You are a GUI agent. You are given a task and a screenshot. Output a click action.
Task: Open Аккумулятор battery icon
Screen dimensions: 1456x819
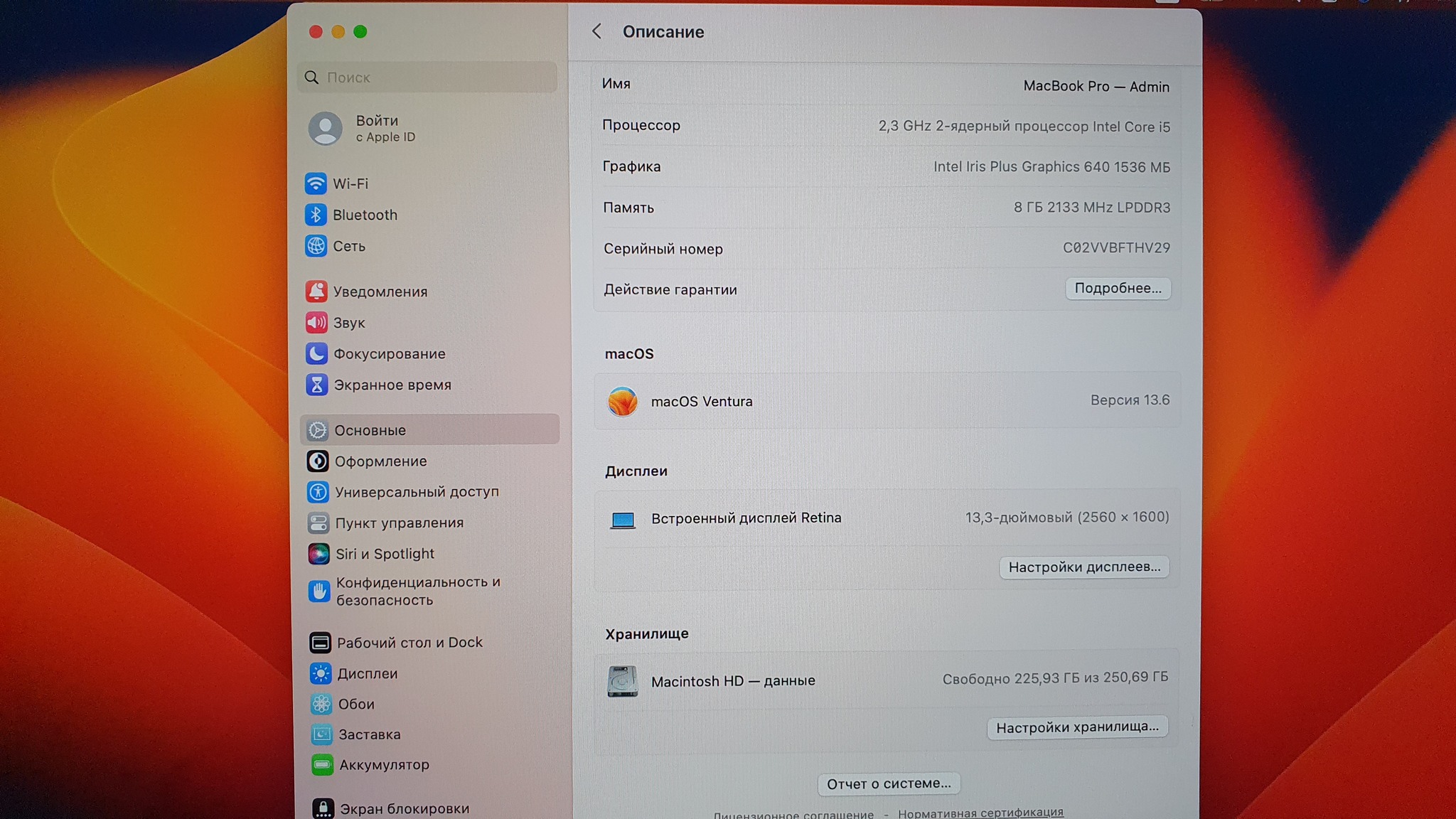[x=322, y=765]
